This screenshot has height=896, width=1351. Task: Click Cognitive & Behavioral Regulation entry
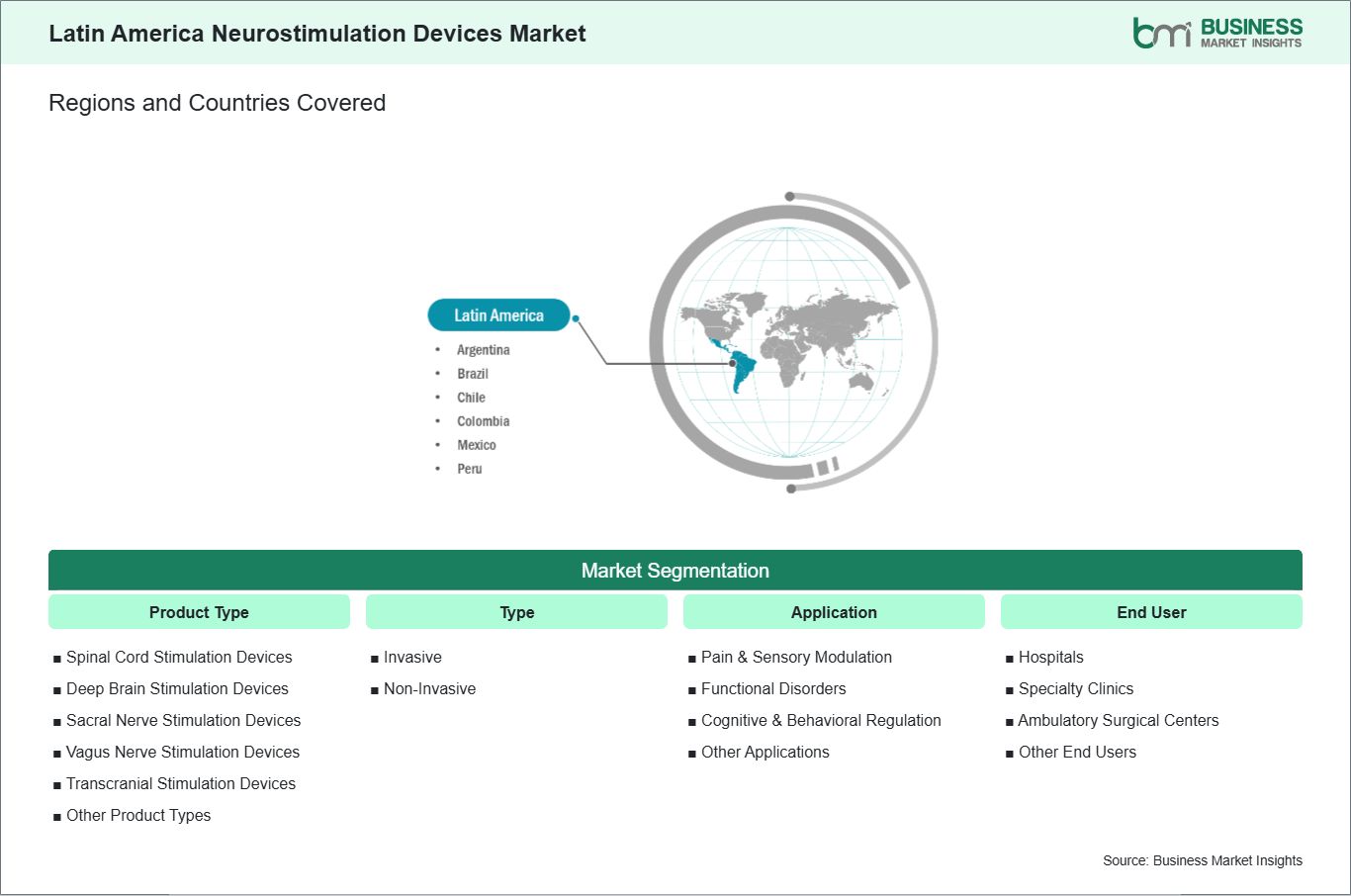[x=821, y=720]
